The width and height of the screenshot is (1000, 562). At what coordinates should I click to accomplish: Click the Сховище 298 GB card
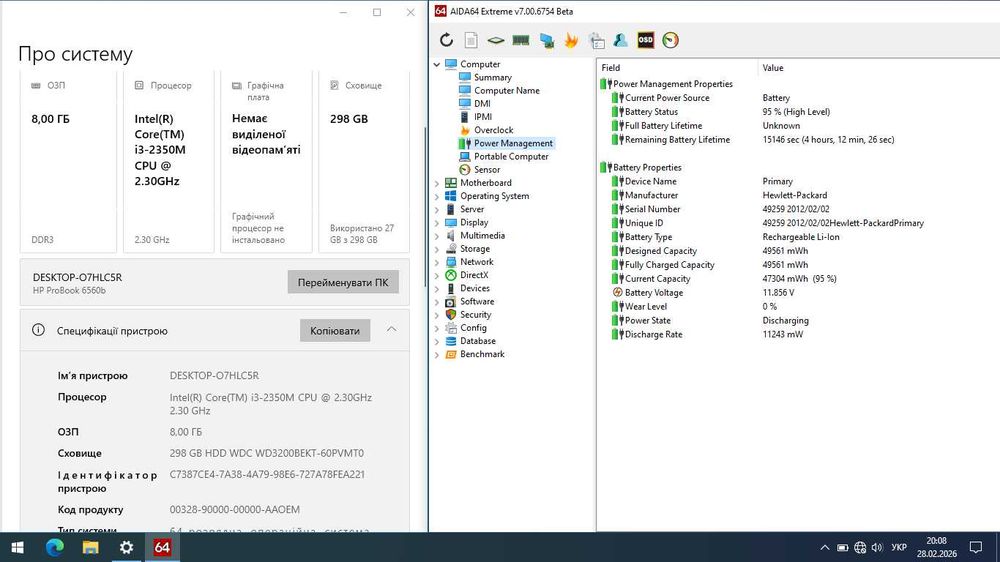[364, 163]
